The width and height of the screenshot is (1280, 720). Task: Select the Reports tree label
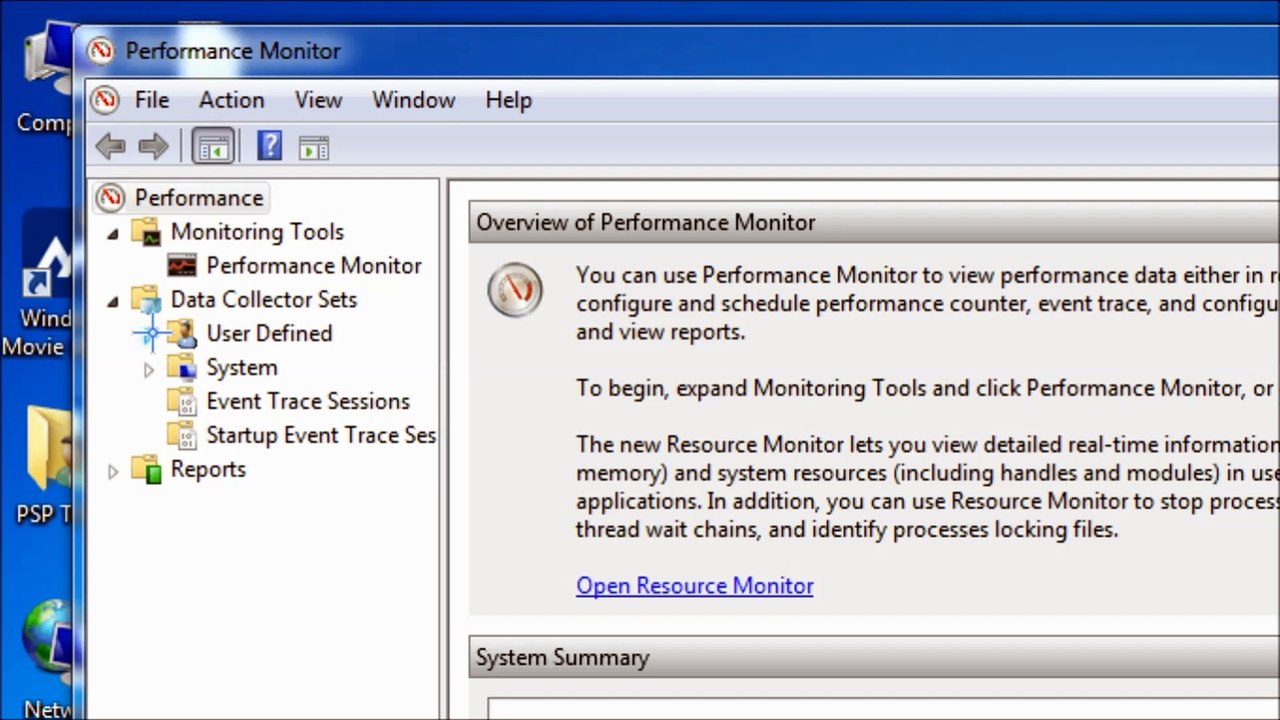208,469
